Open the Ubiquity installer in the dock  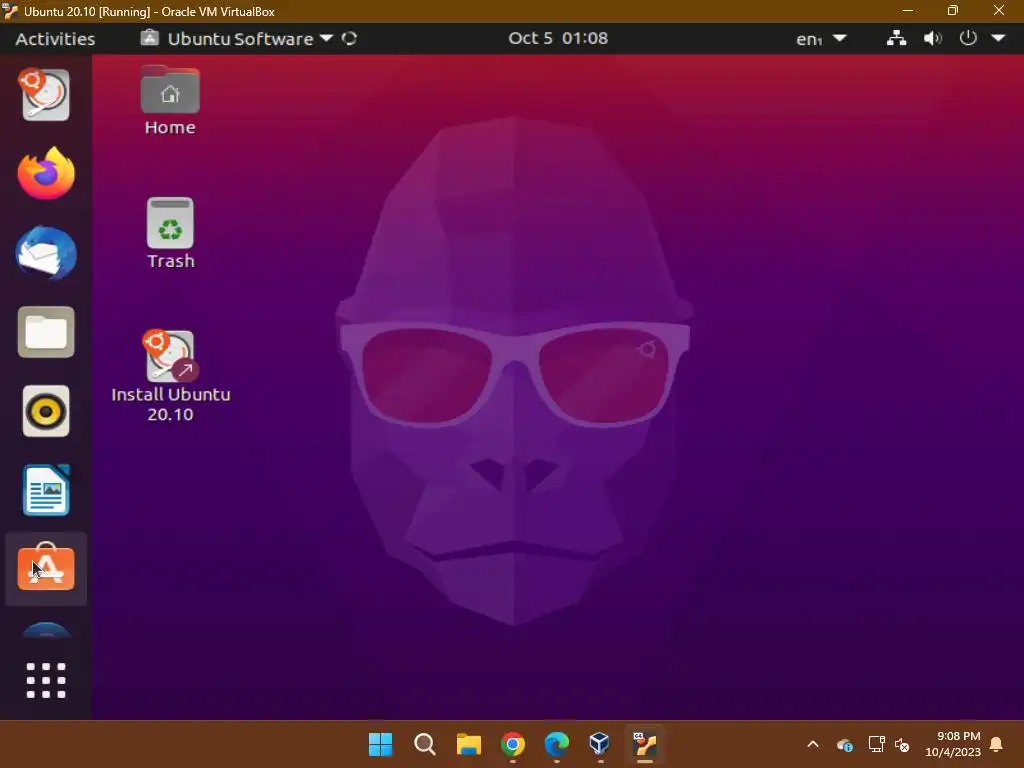pos(46,95)
